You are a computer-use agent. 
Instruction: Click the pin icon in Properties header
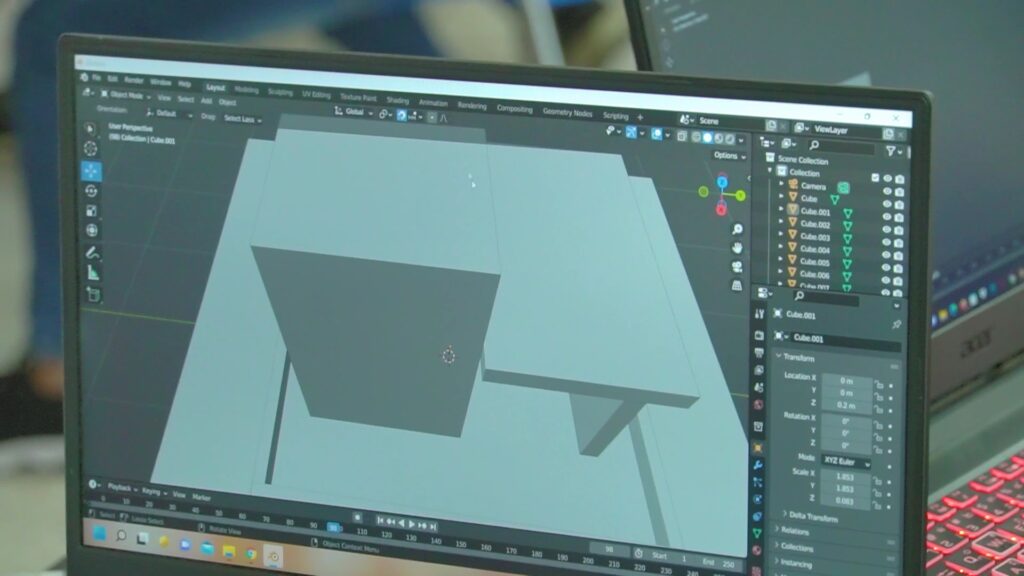tap(896, 325)
